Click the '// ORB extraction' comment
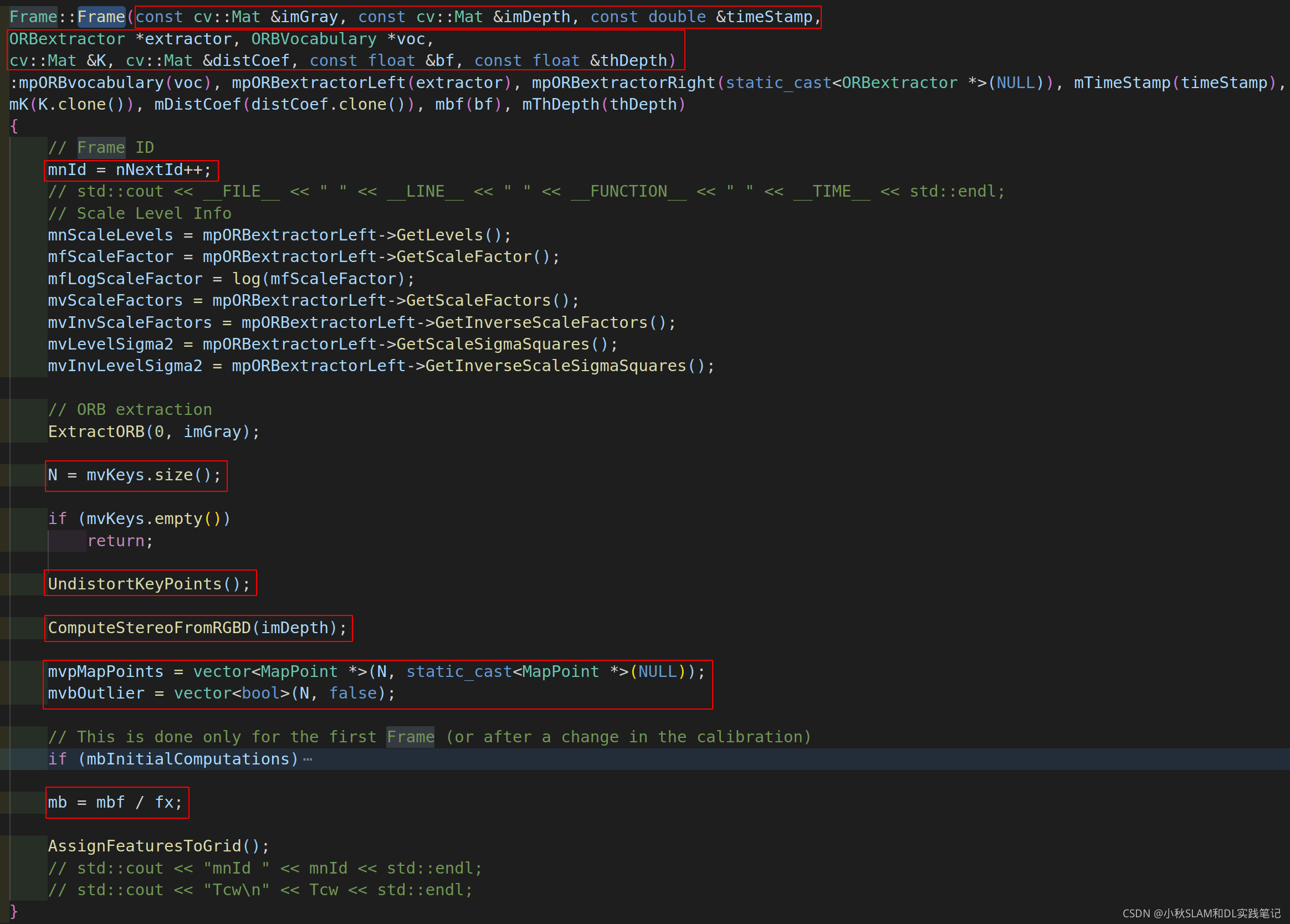 tap(130, 409)
